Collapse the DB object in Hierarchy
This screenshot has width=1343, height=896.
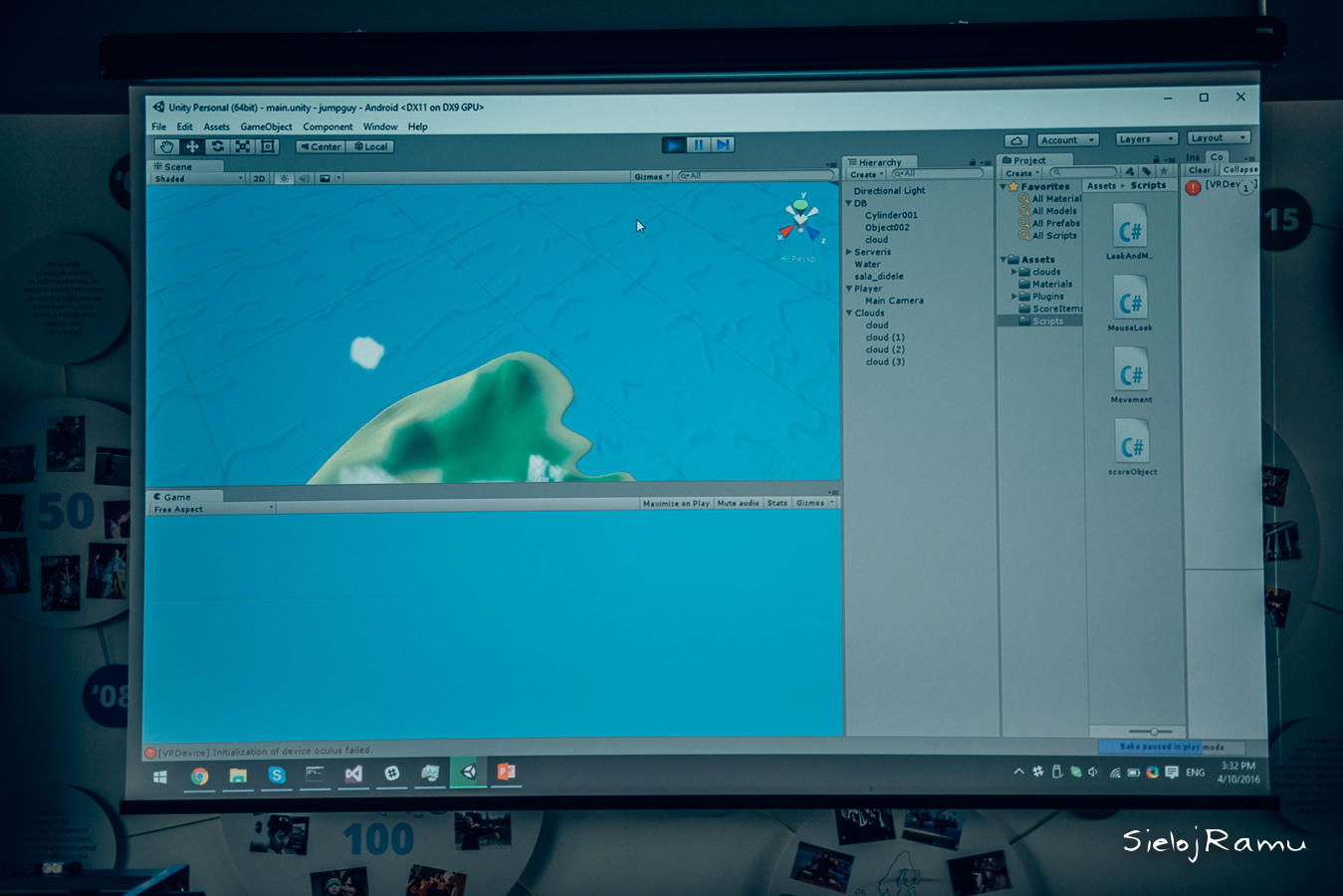pyautogui.click(x=849, y=203)
